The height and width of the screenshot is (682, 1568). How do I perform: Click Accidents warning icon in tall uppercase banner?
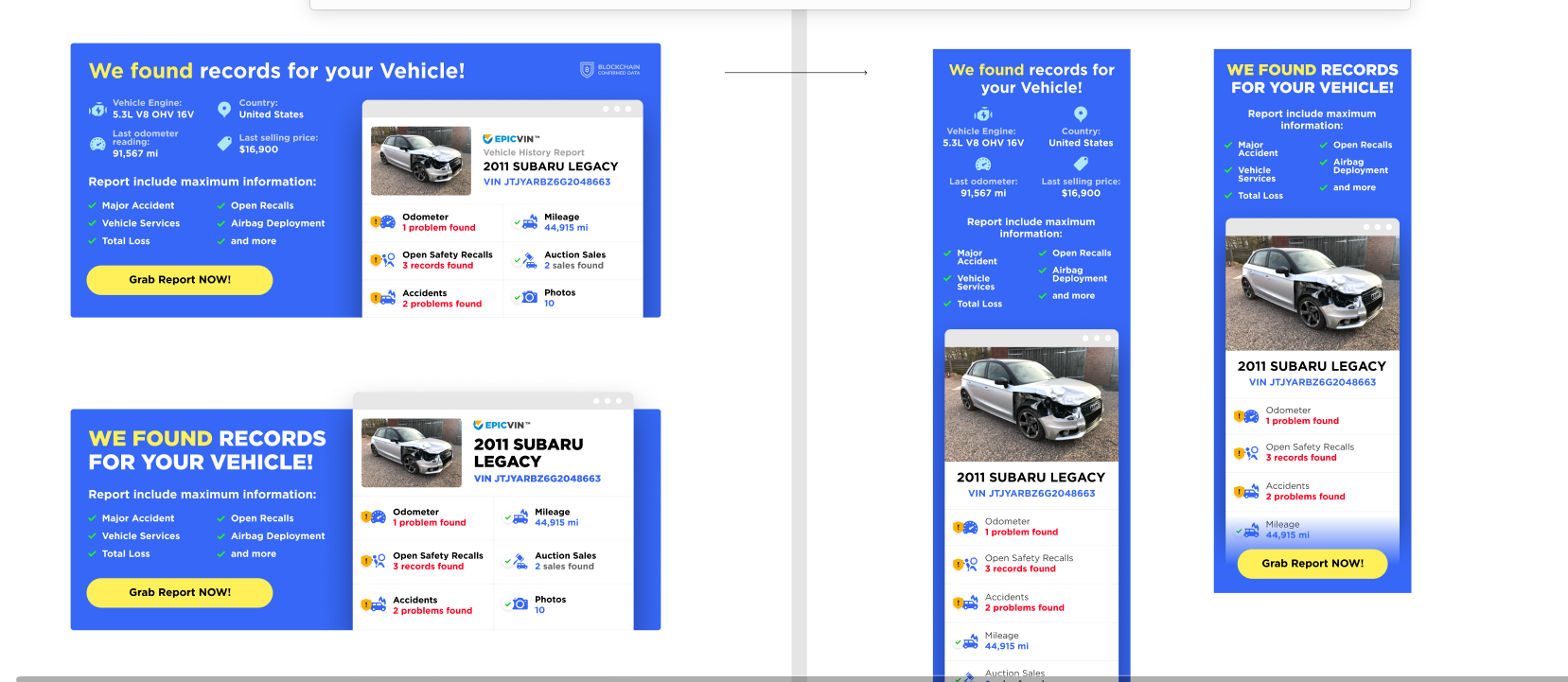1246,492
